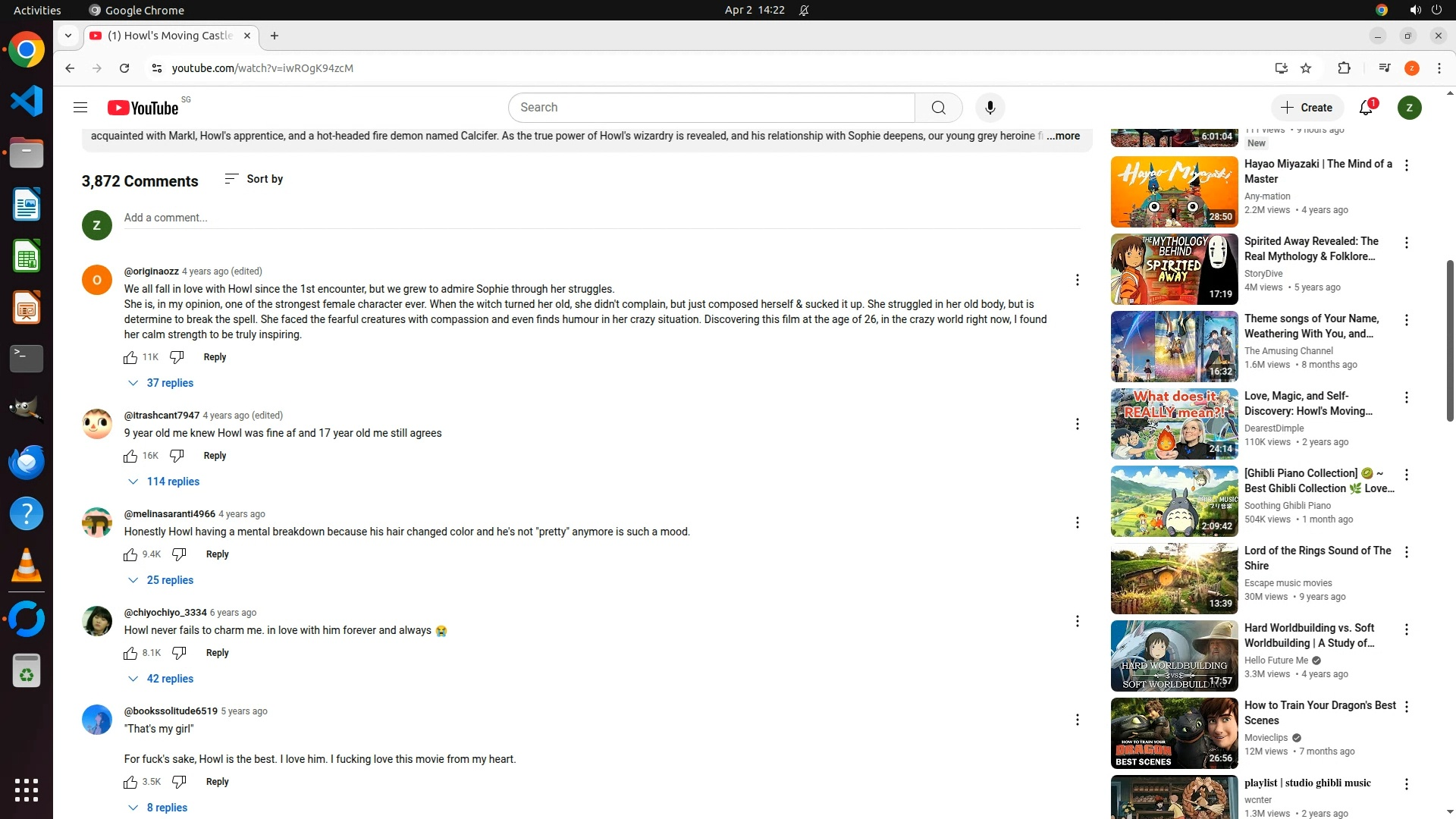Like the comment by @chiyochiyo_3334
The height and width of the screenshot is (819, 1456).
pos(130,653)
